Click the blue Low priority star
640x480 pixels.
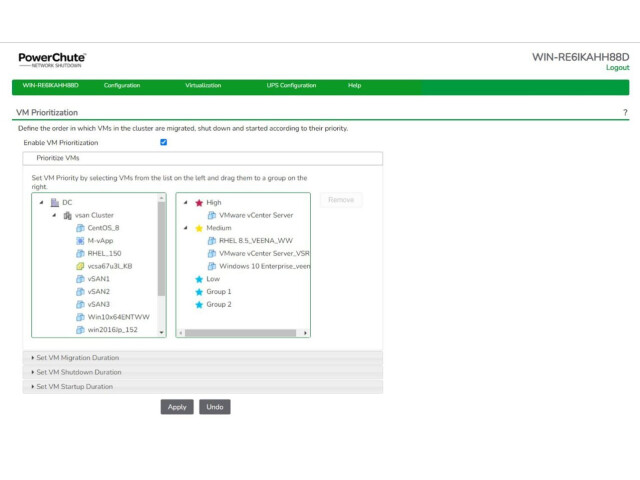click(x=199, y=279)
